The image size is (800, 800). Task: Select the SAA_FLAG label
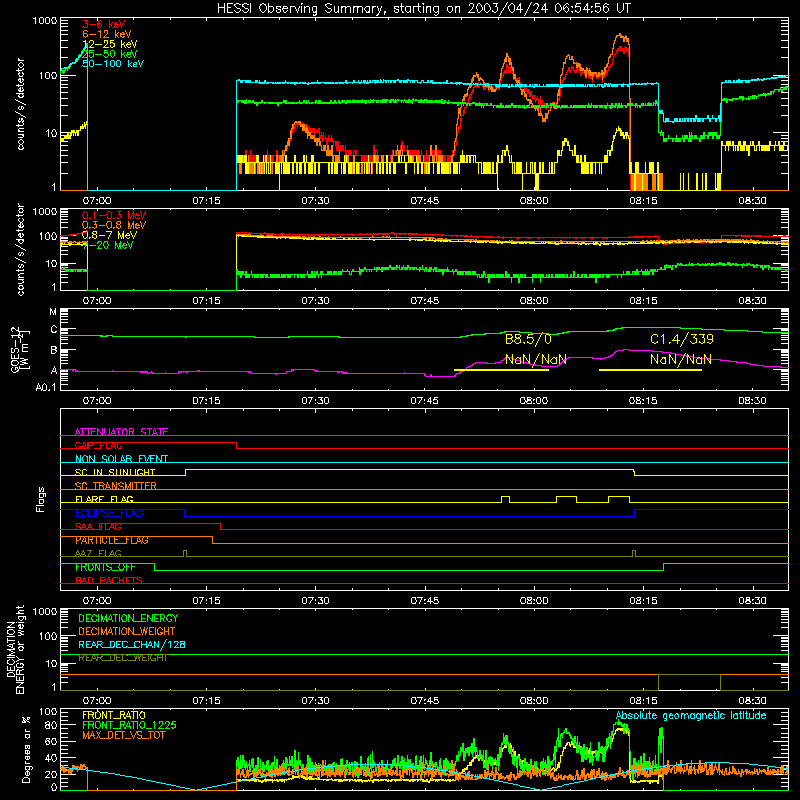[98, 527]
